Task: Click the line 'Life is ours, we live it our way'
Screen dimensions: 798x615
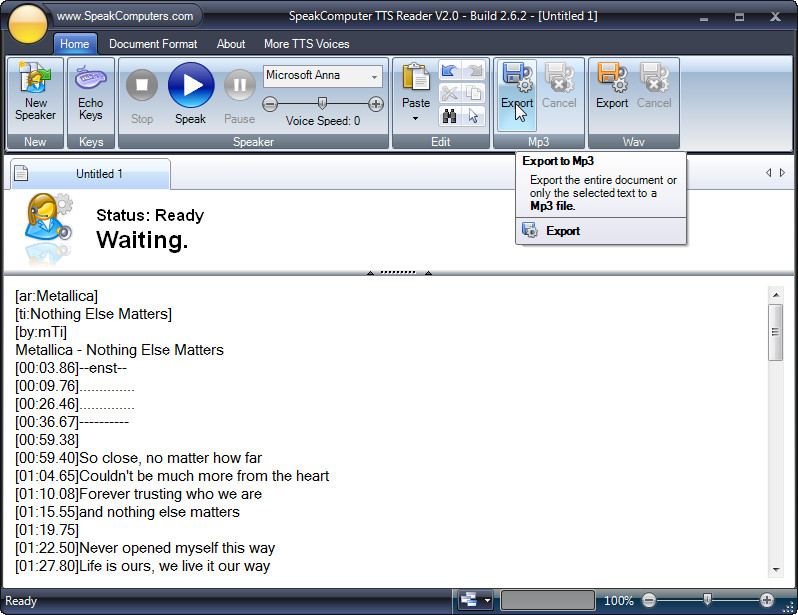Action: tap(175, 566)
